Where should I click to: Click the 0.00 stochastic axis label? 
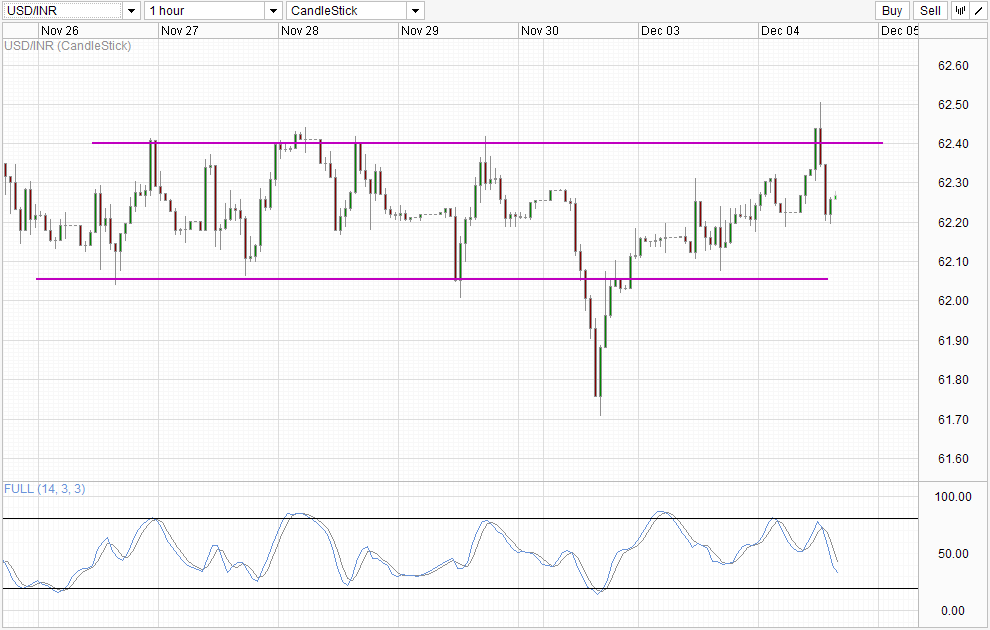[x=953, y=610]
